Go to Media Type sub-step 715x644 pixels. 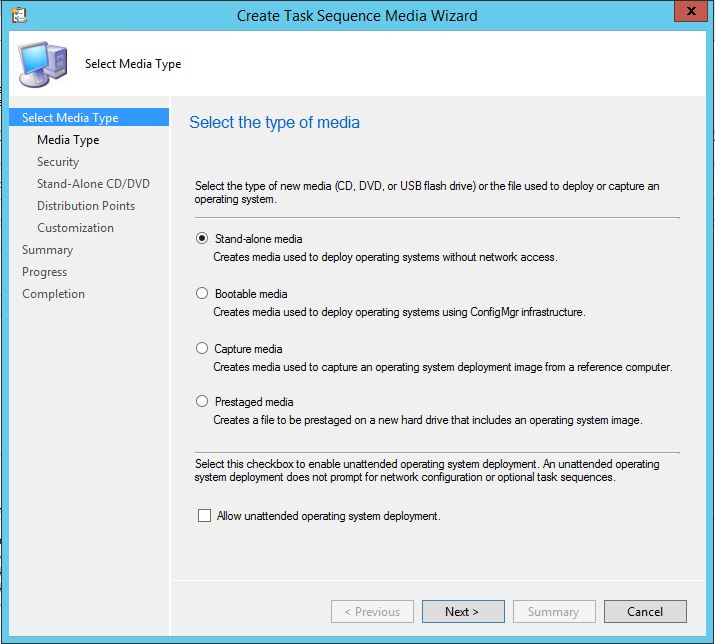[68, 140]
